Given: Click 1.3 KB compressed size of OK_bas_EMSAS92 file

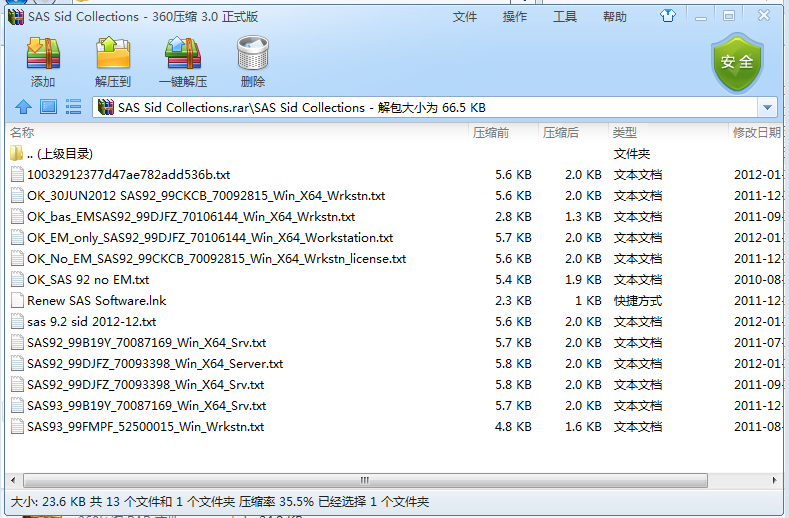Looking at the screenshot, I should 583,216.
